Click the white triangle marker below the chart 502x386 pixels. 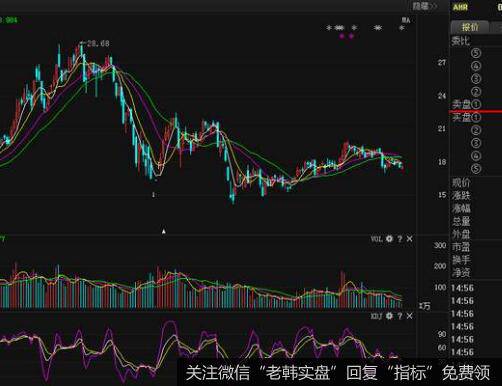coord(164,231)
